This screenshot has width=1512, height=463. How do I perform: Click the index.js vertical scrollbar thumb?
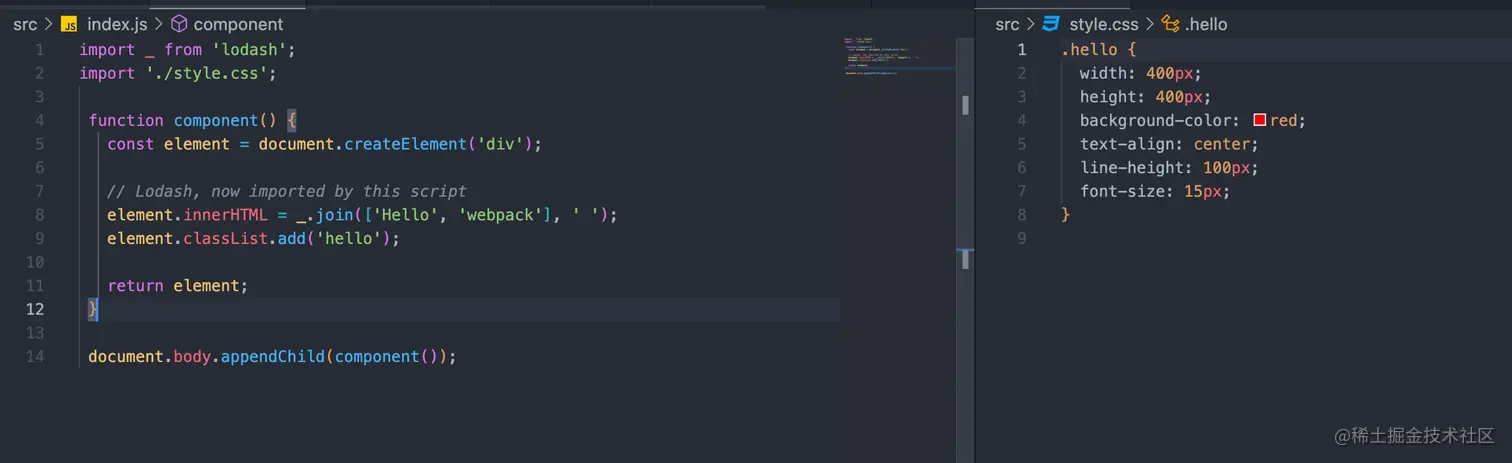pos(966,105)
